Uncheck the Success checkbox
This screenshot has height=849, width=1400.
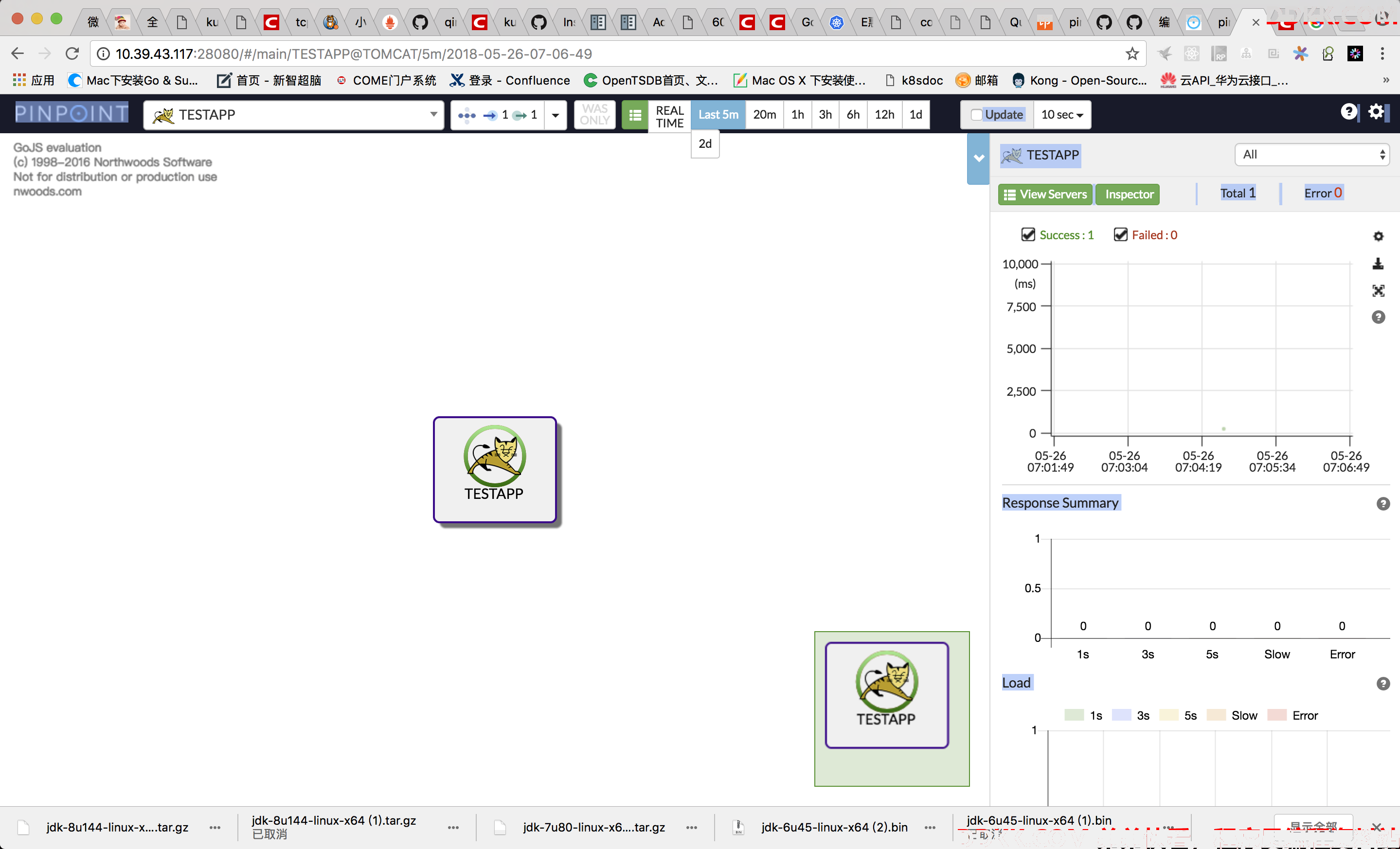(x=1028, y=234)
